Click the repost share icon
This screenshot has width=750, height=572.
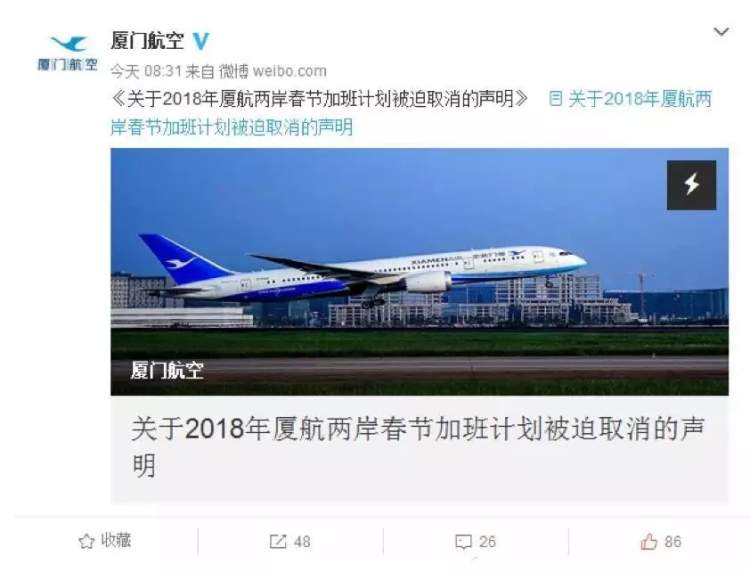(x=277, y=541)
